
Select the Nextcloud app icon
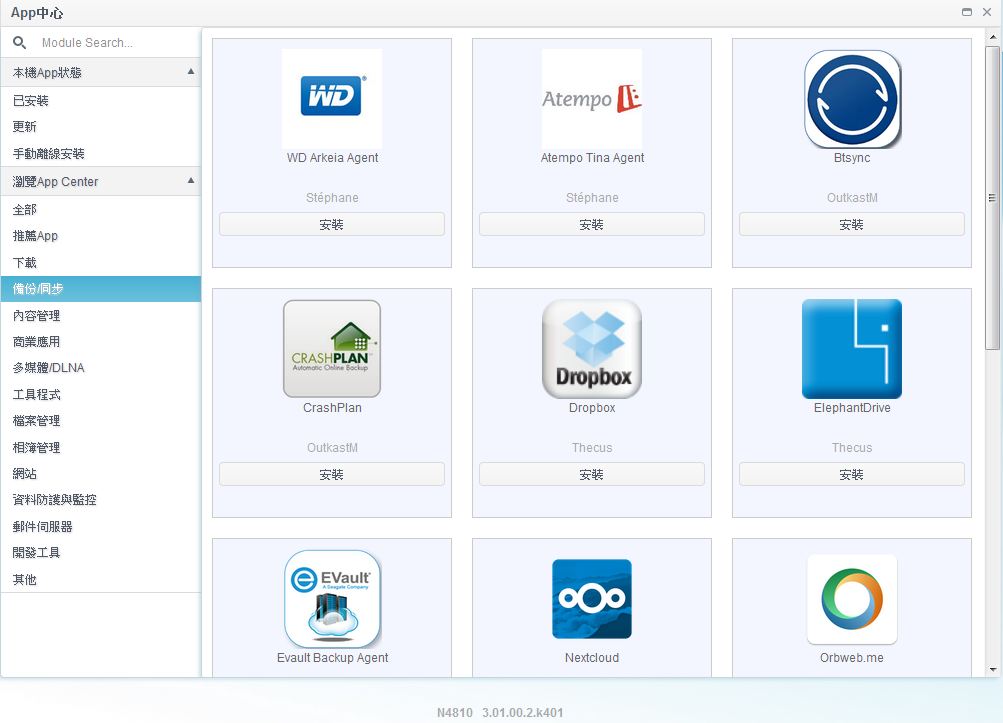(x=592, y=599)
